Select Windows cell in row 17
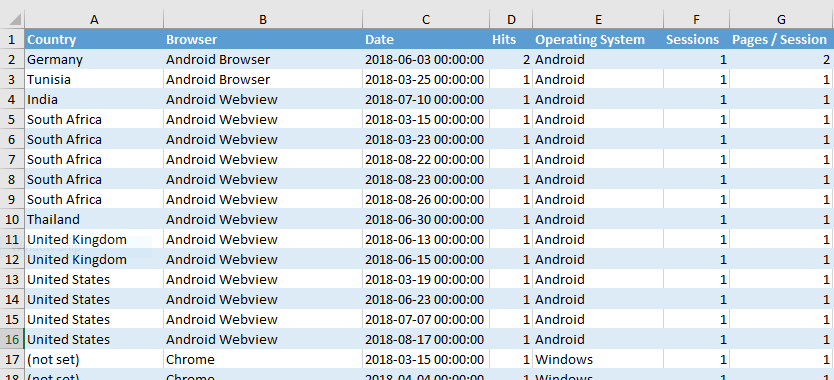The height and width of the screenshot is (380, 834). coord(598,359)
